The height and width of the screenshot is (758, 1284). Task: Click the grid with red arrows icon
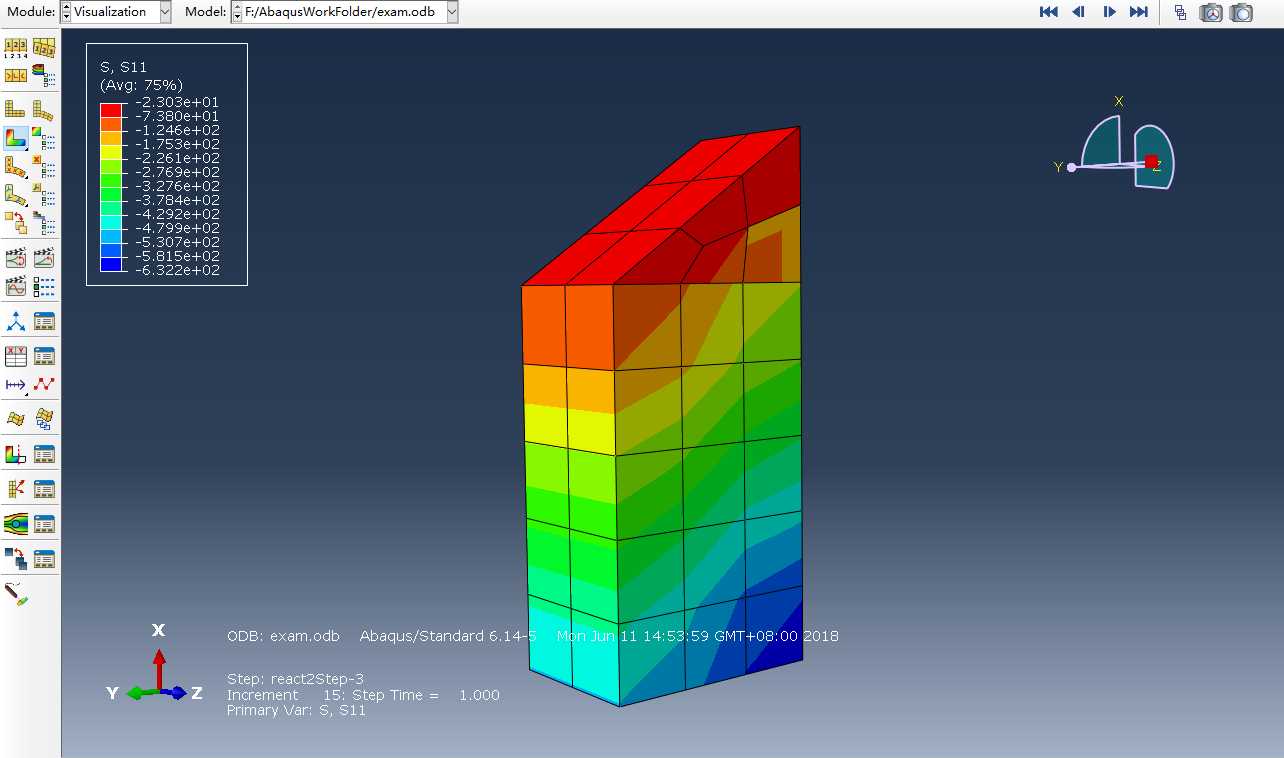16,489
